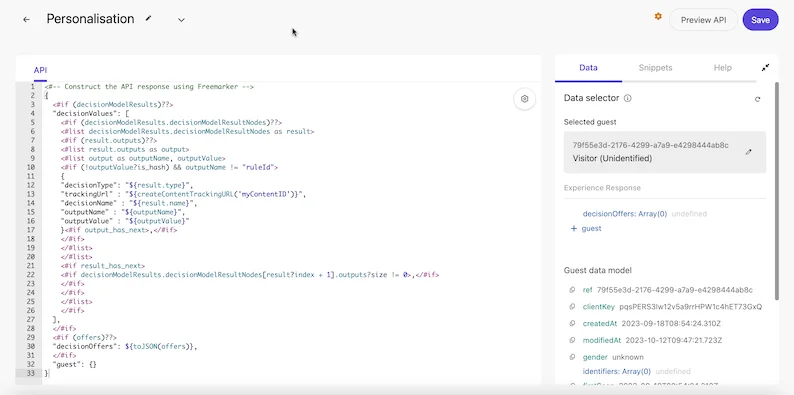Click the ref value 79f55e3d in data model
Image resolution: width=794 pixels, height=395 pixels.
click(x=675, y=290)
